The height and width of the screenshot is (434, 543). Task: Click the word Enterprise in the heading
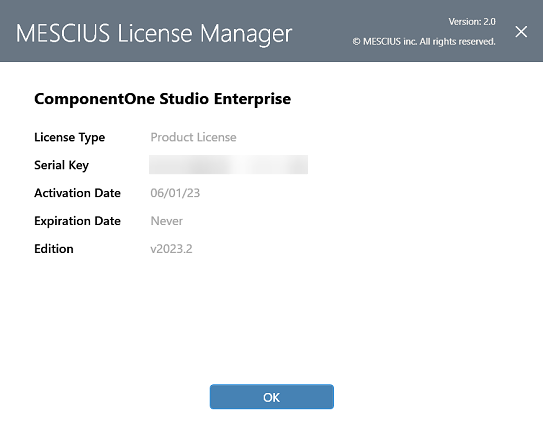[x=252, y=99]
